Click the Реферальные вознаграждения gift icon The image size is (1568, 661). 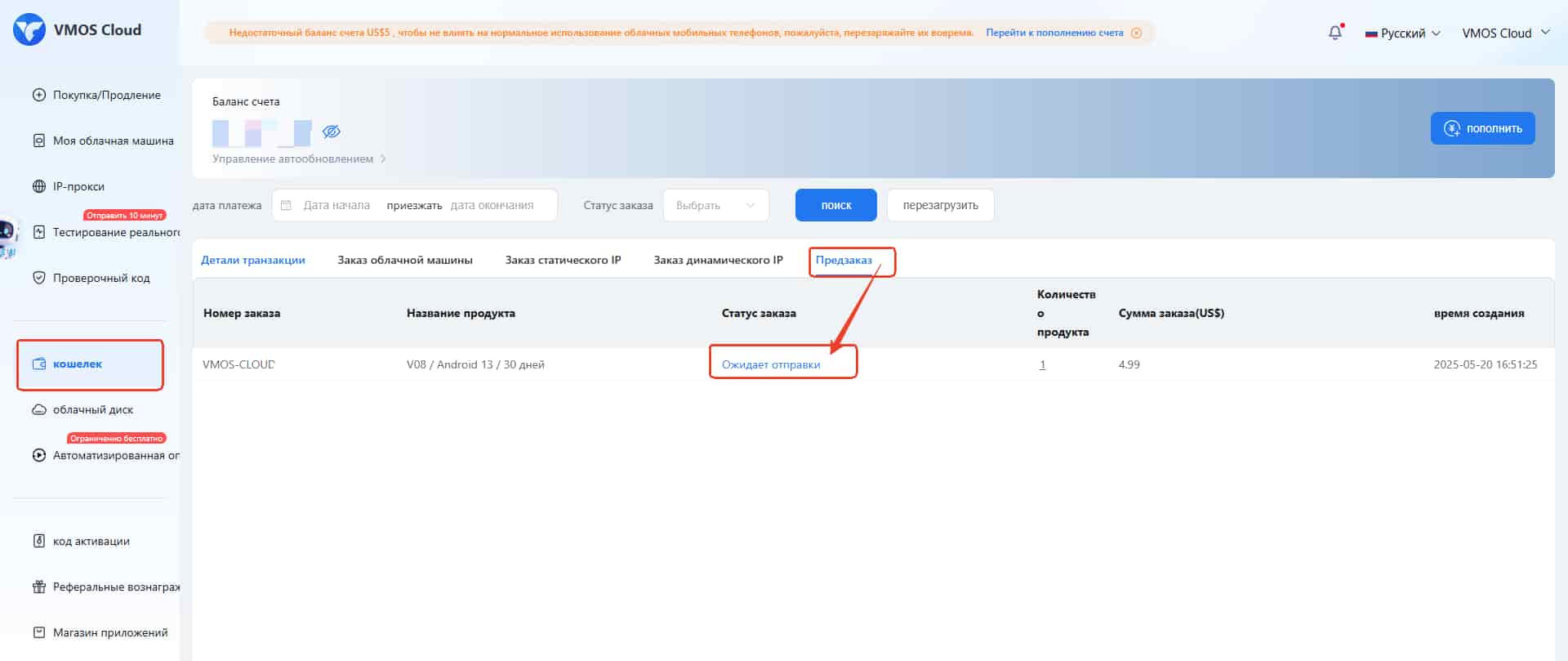tap(38, 587)
